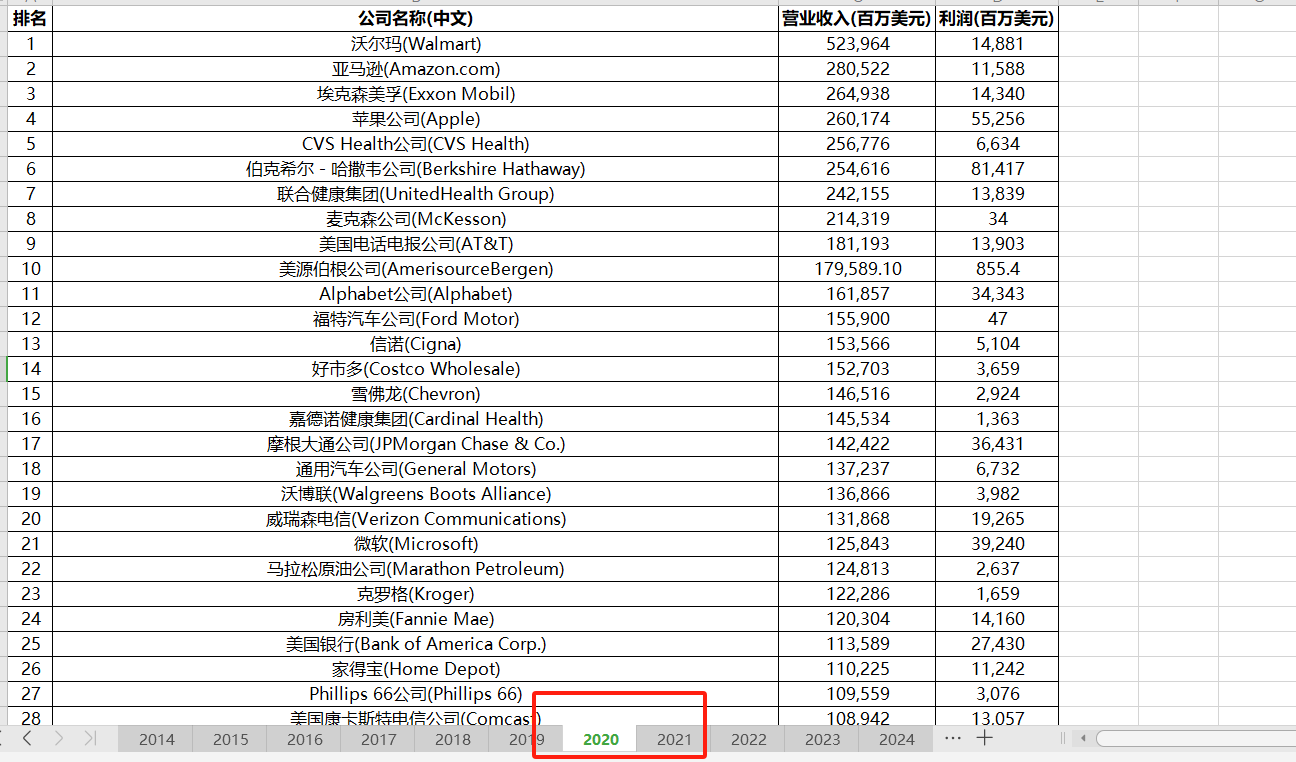Select the active 2020 sheet tab
Screen dimensions: 1296x762
tap(600, 739)
